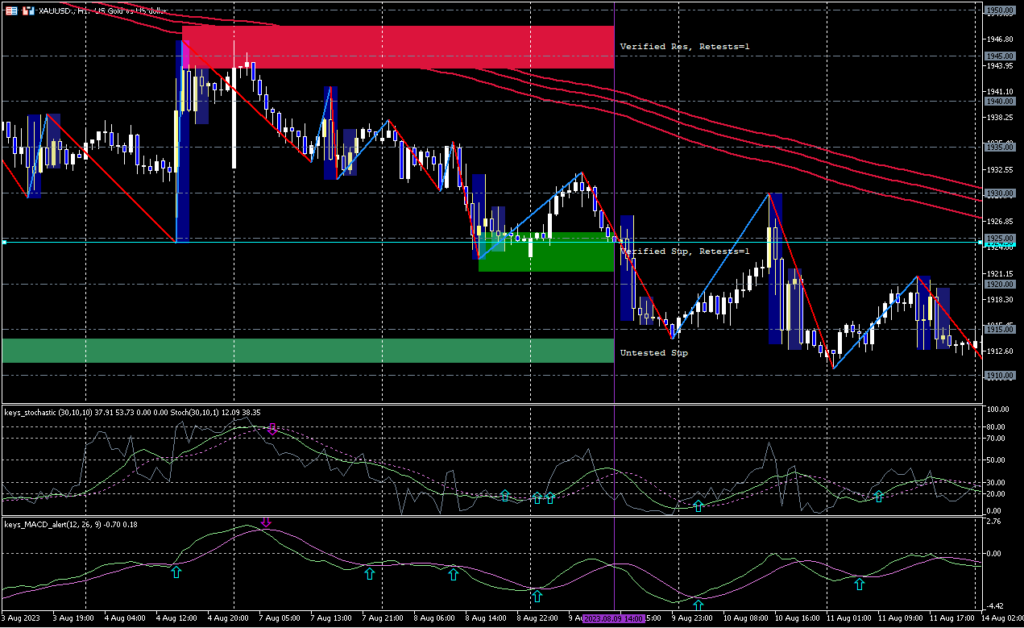Click the 1950.00 price on the scale

1000,10
